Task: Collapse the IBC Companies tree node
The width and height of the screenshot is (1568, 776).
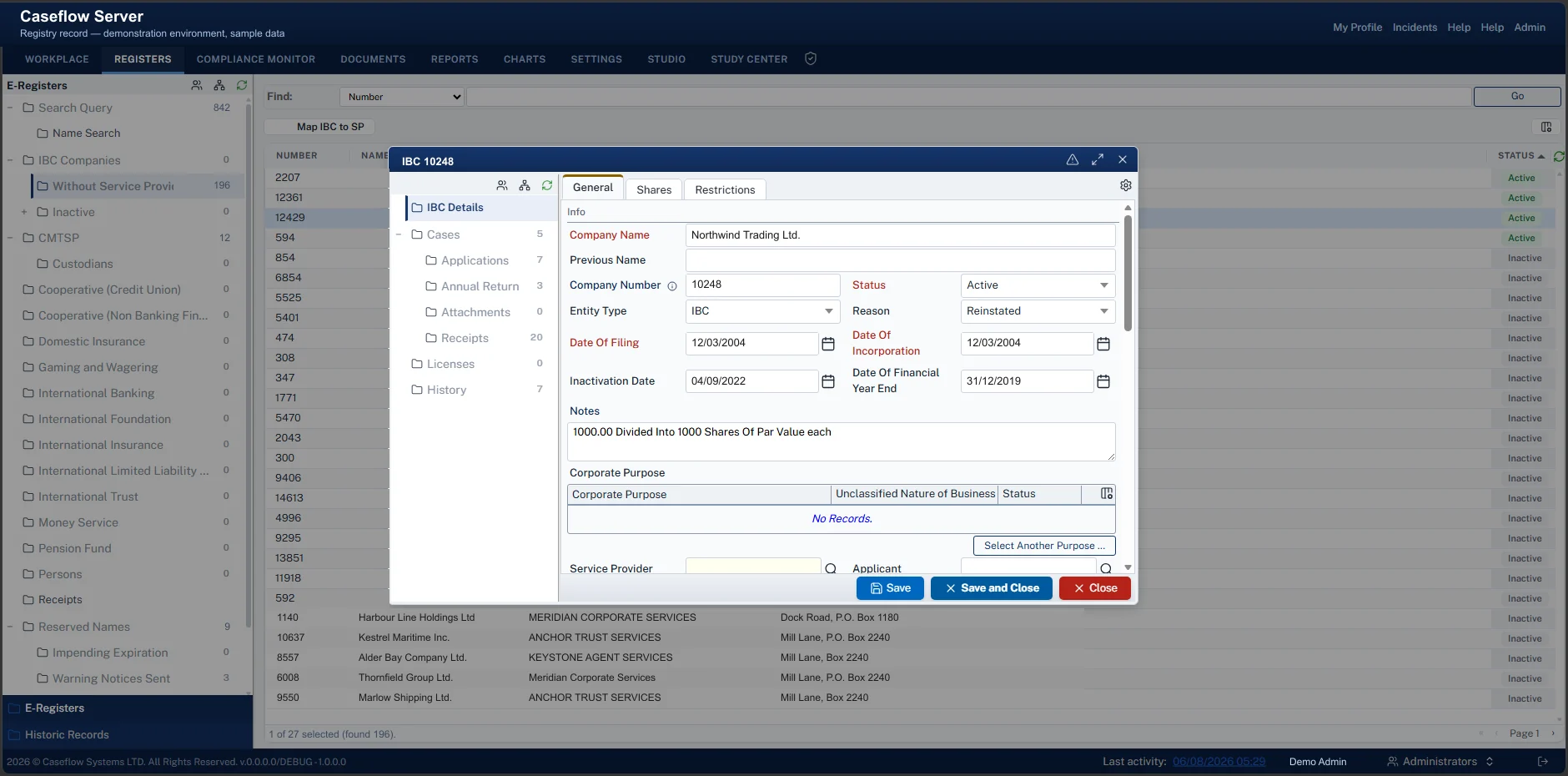Action: pos(10,160)
